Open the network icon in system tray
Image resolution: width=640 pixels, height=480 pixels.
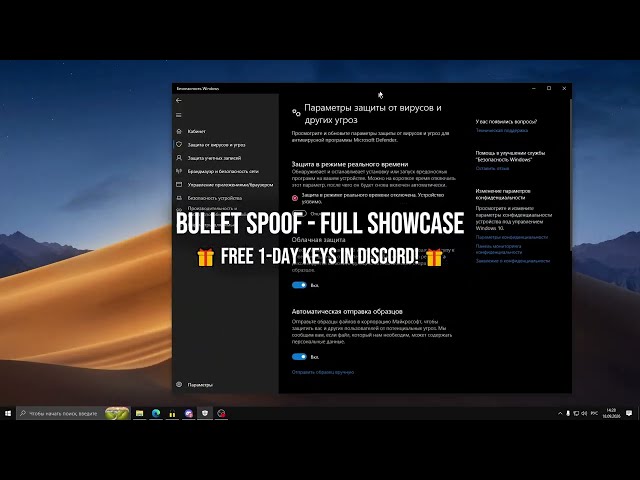pyautogui.click(x=576, y=413)
